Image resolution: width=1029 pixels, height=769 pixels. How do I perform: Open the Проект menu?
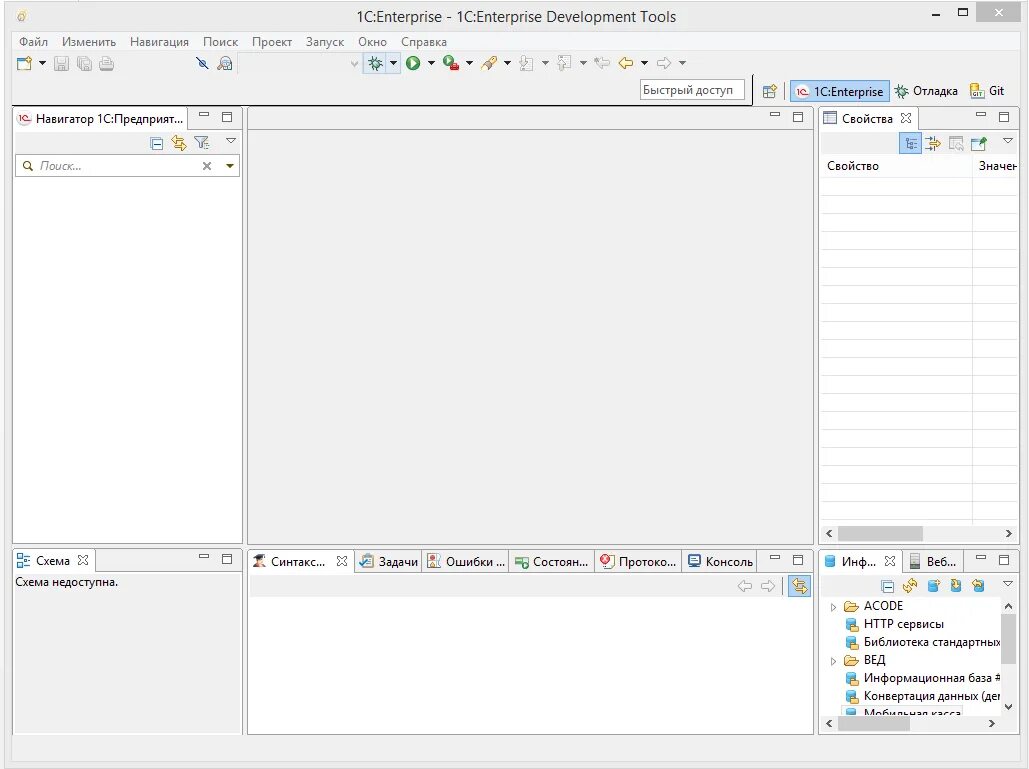tap(272, 42)
